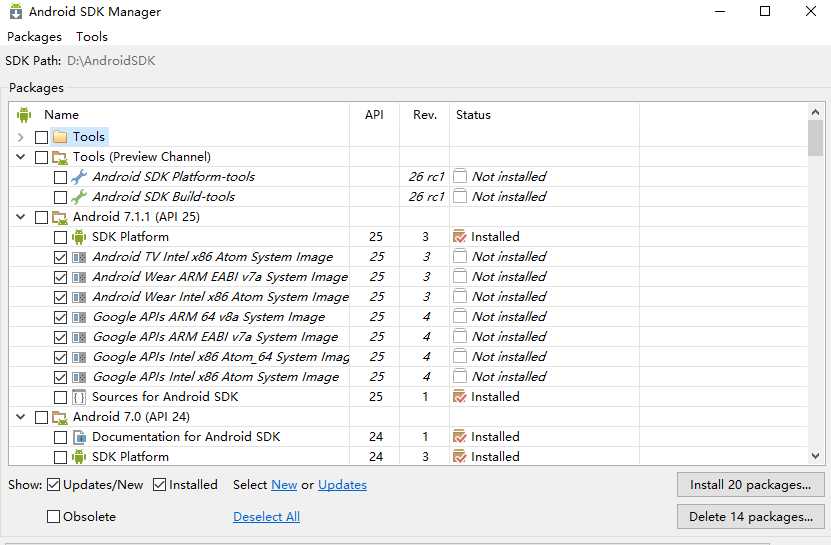Check the Sources for Android SDK checkbox
The height and width of the screenshot is (545, 831).
[x=60, y=398]
